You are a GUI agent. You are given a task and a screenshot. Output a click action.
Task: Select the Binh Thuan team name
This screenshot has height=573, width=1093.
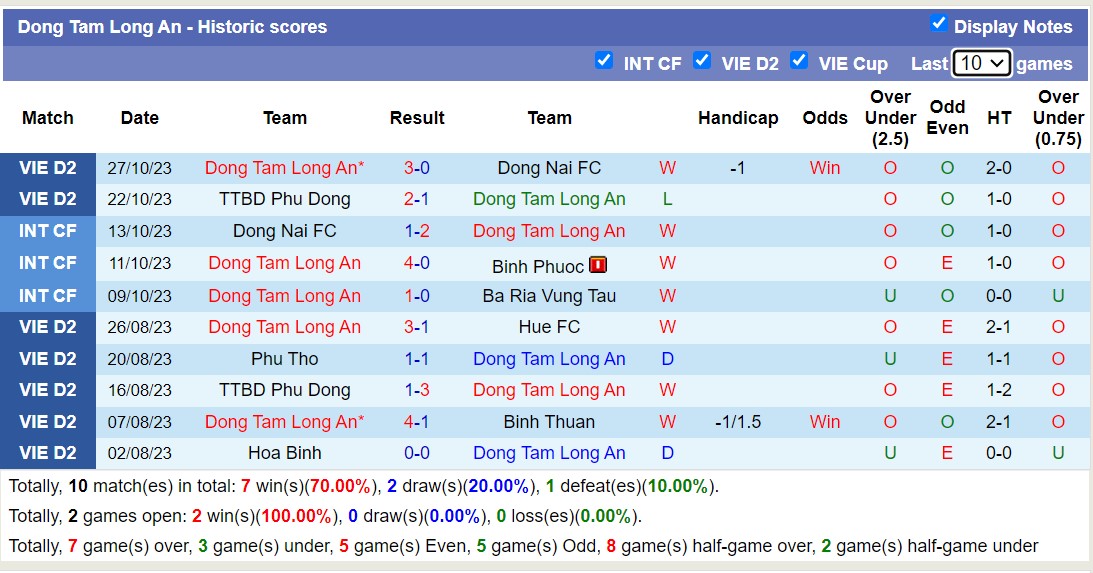point(549,422)
